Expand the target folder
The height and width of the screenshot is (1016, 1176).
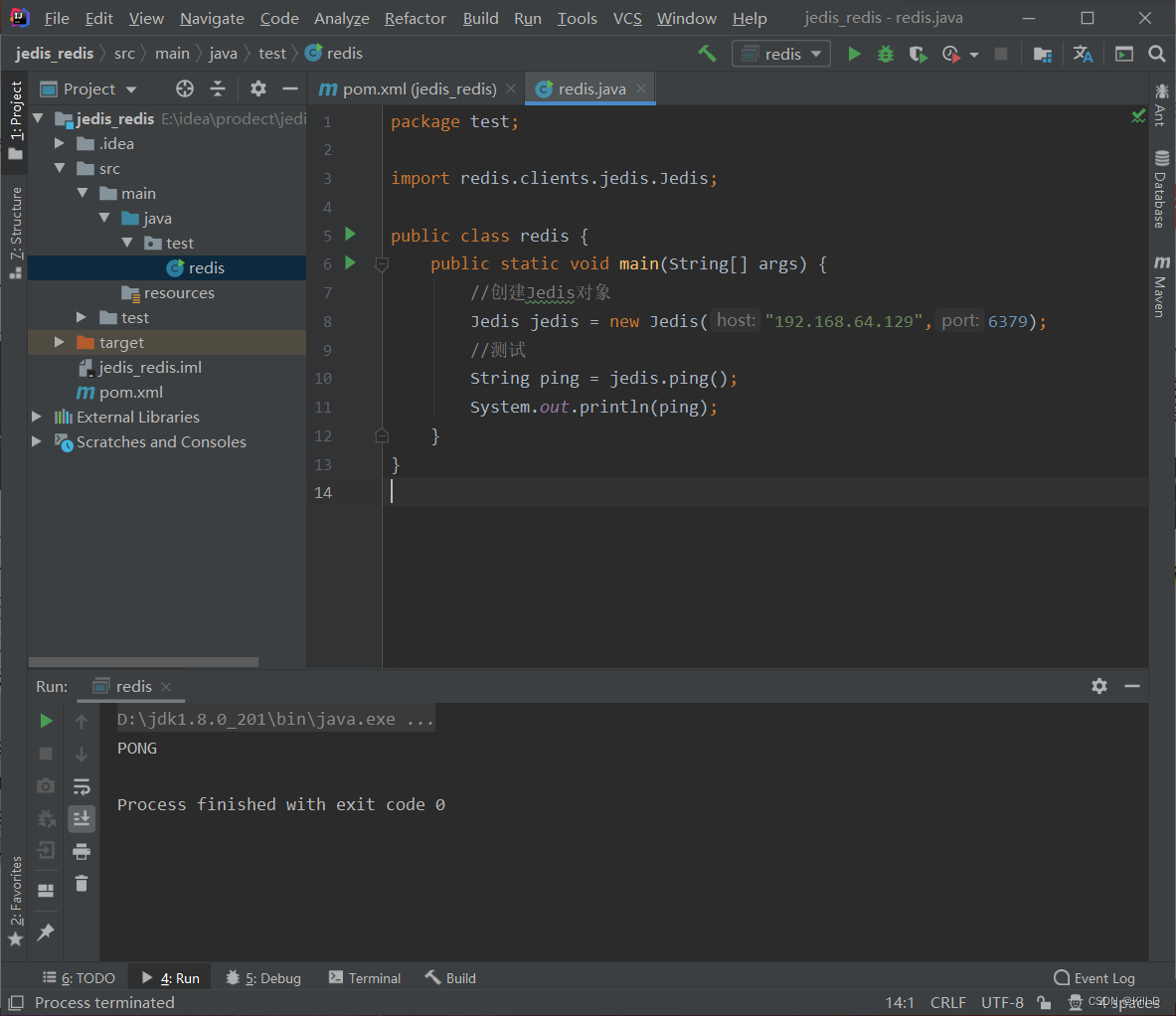point(60,342)
